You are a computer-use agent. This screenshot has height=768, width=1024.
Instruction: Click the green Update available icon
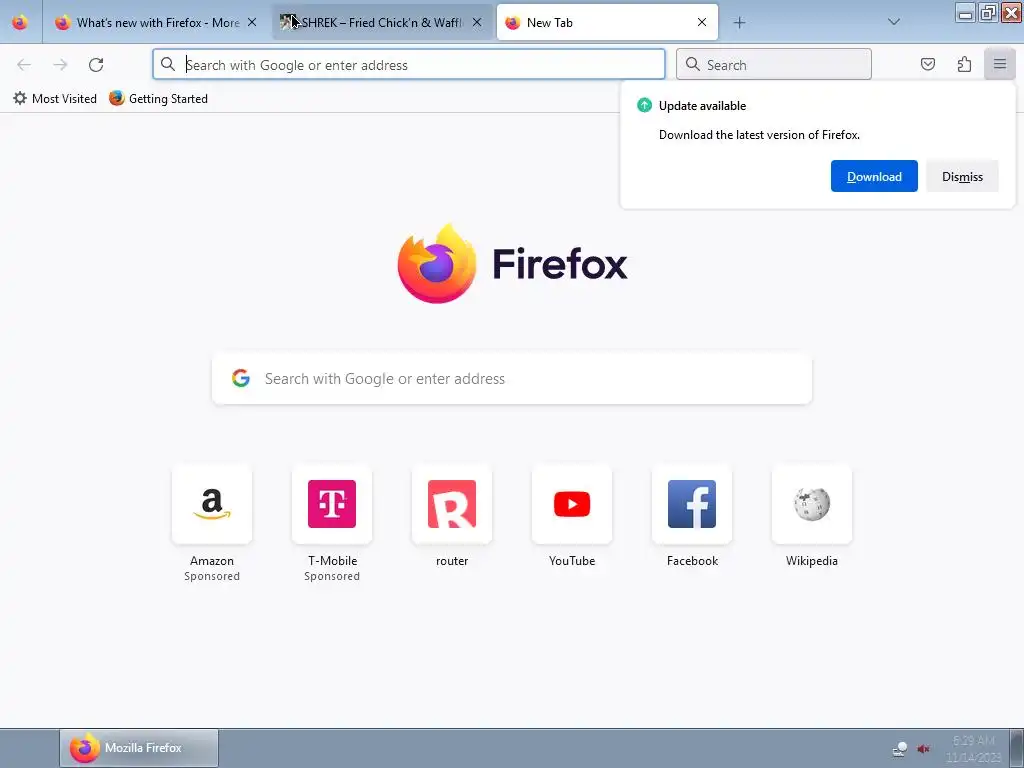click(x=645, y=105)
